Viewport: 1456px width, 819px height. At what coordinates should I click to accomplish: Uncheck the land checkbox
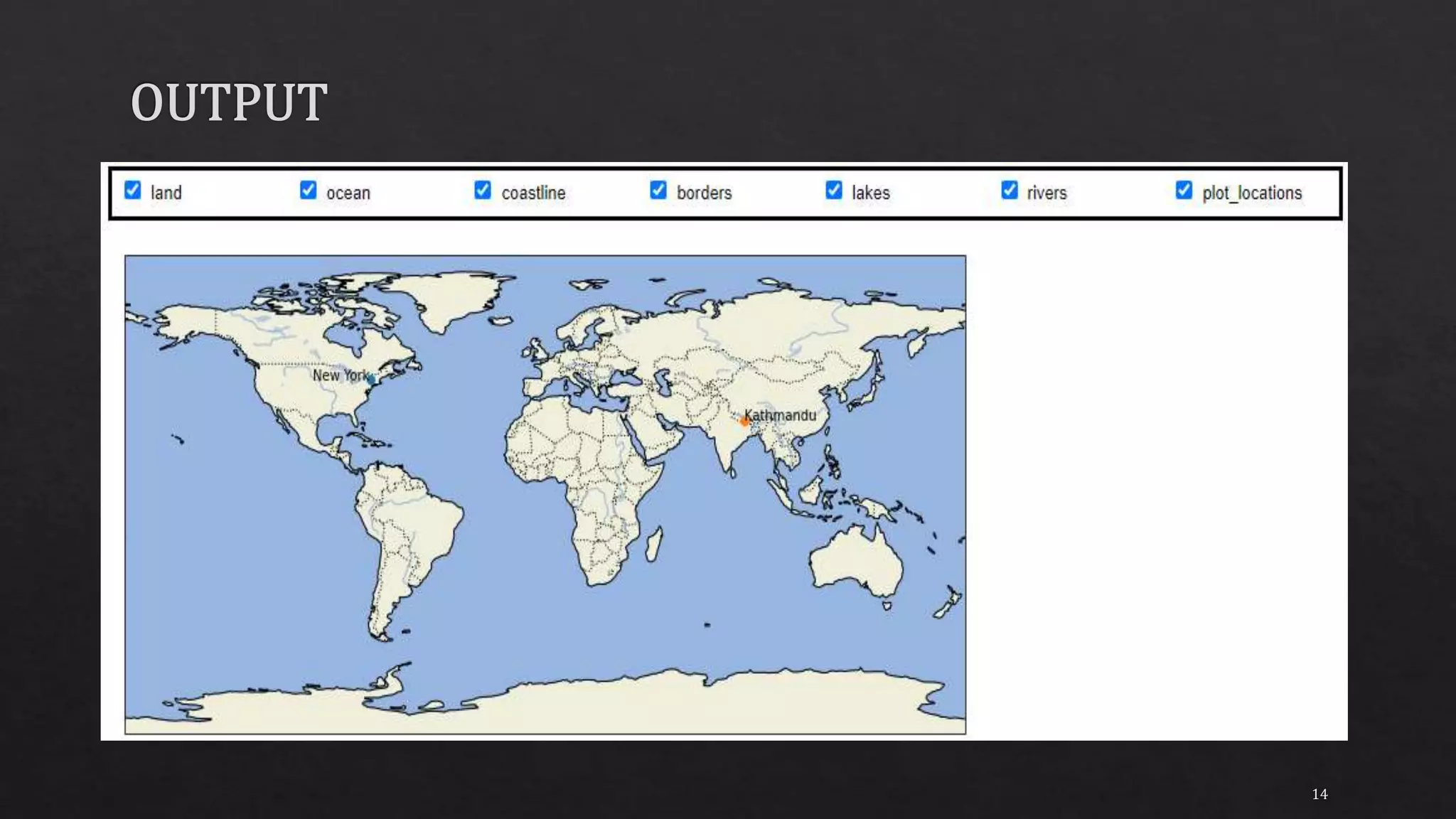click(x=133, y=191)
